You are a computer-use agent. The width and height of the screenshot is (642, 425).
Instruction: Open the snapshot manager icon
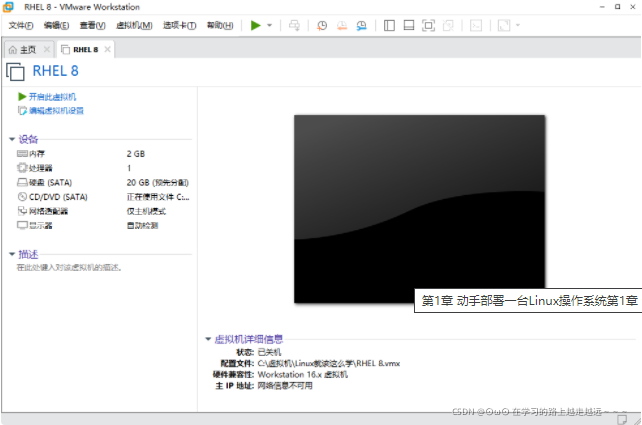[361, 25]
